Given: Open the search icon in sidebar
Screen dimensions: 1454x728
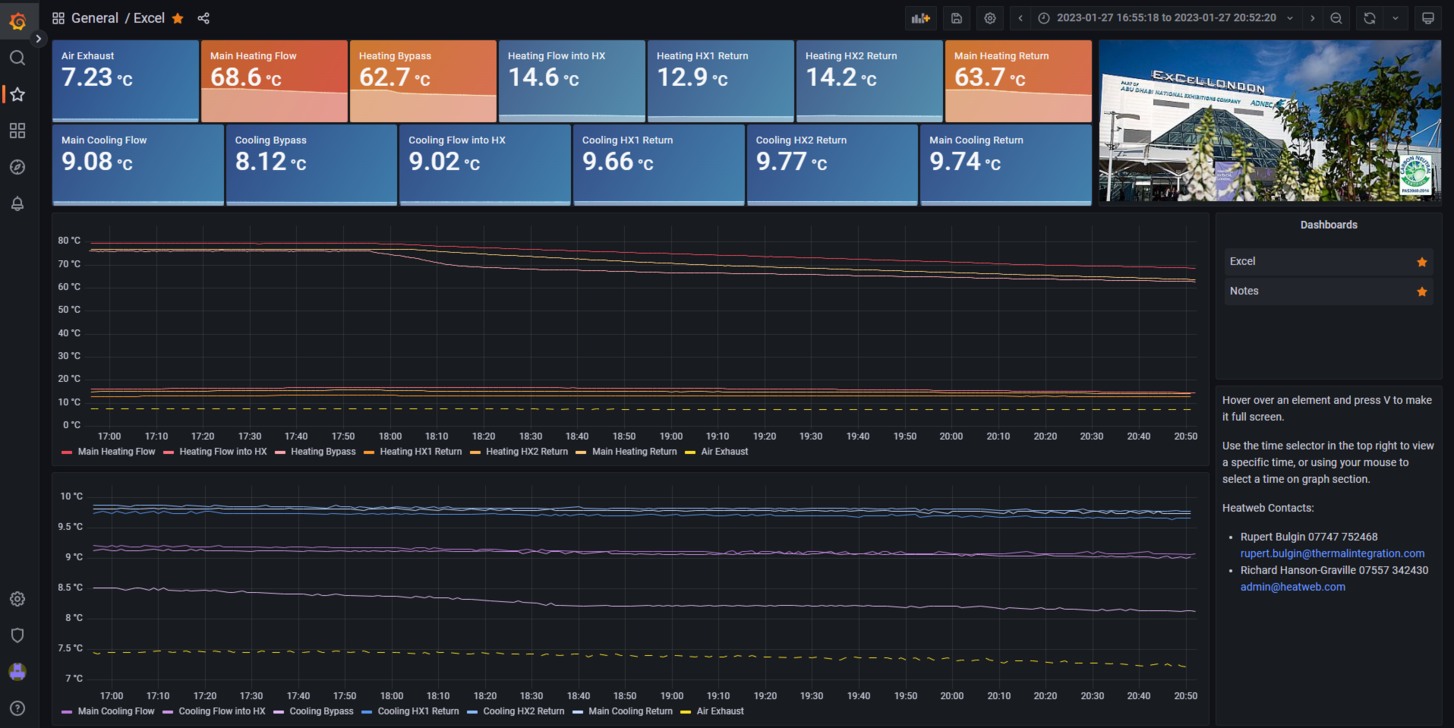Looking at the screenshot, I should pyautogui.click(x=17, y=58).
